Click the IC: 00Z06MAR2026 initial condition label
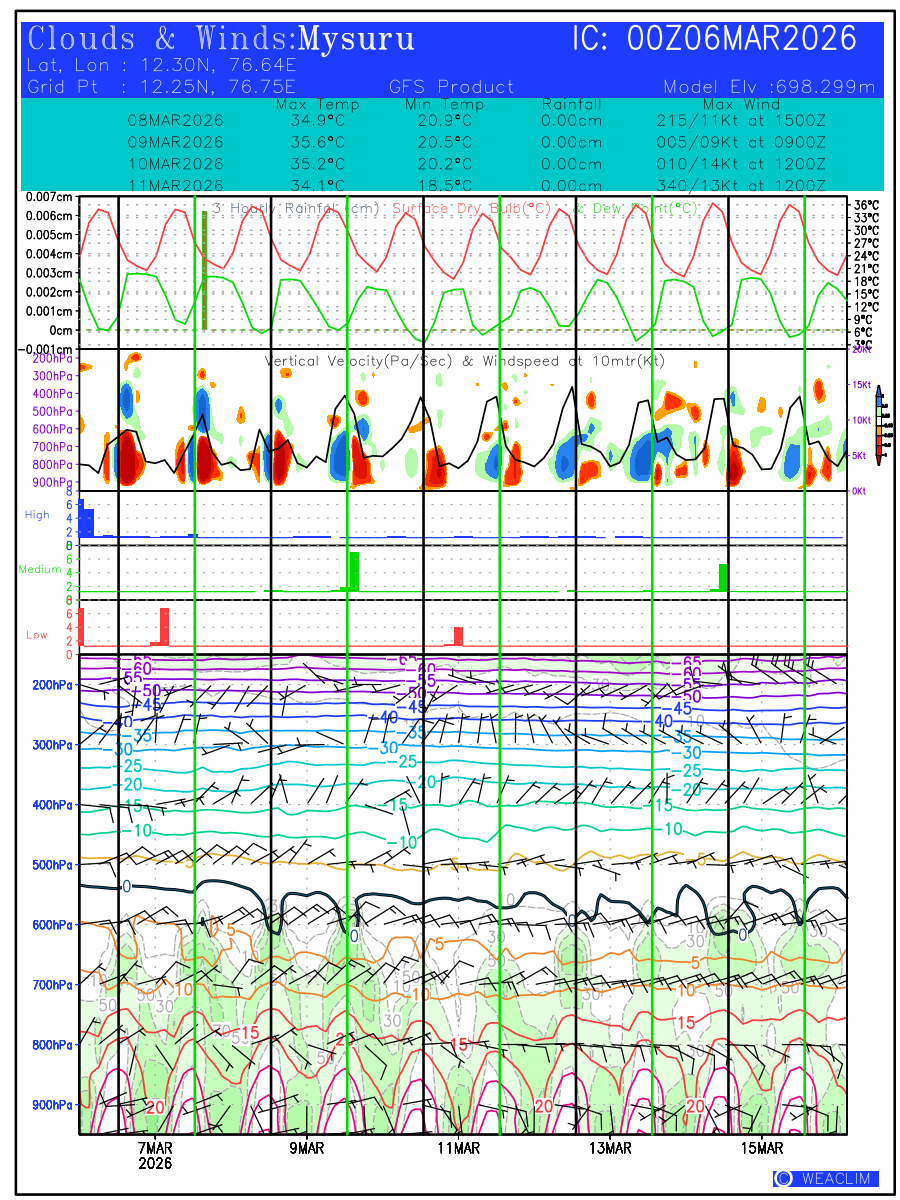Image resolution: width=900 pixels, height=1200 pixels. pyautogui.click(x=715, y=39)
